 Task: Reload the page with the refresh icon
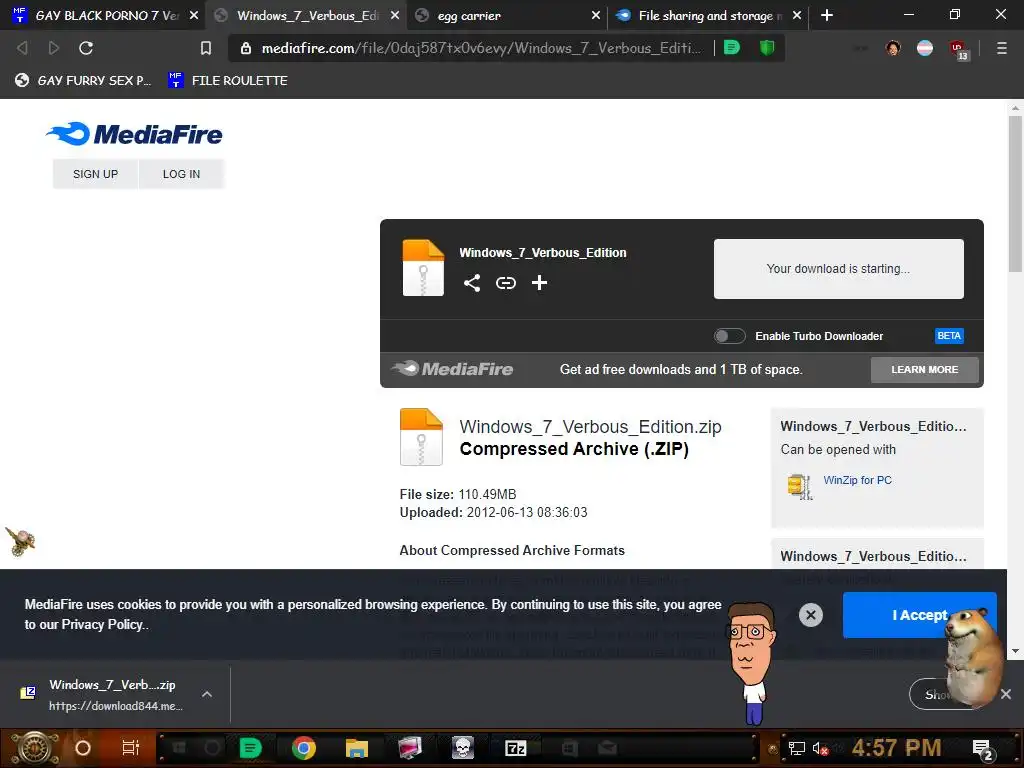(86, 48)
